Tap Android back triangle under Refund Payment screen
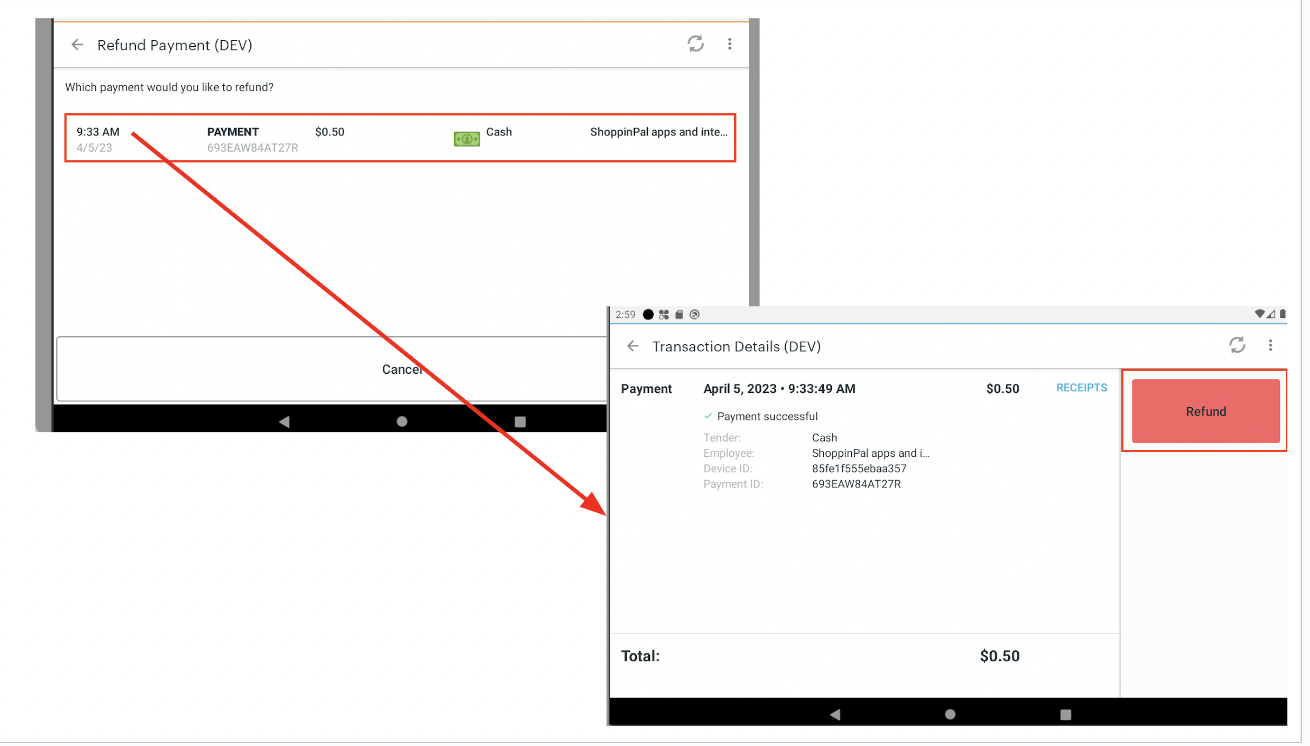 tap(284, 422)
